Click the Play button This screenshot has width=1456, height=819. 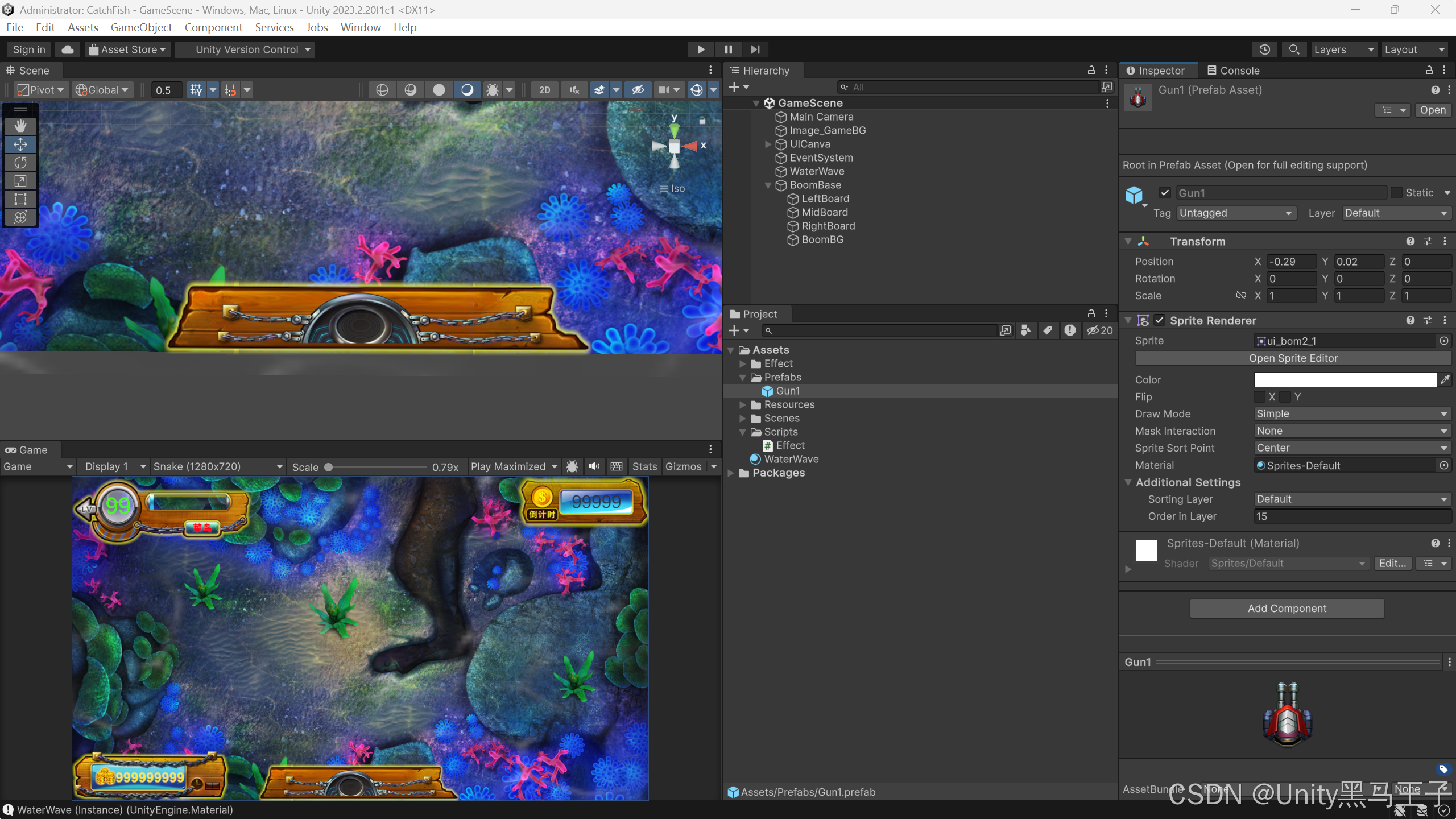point(701,49)
